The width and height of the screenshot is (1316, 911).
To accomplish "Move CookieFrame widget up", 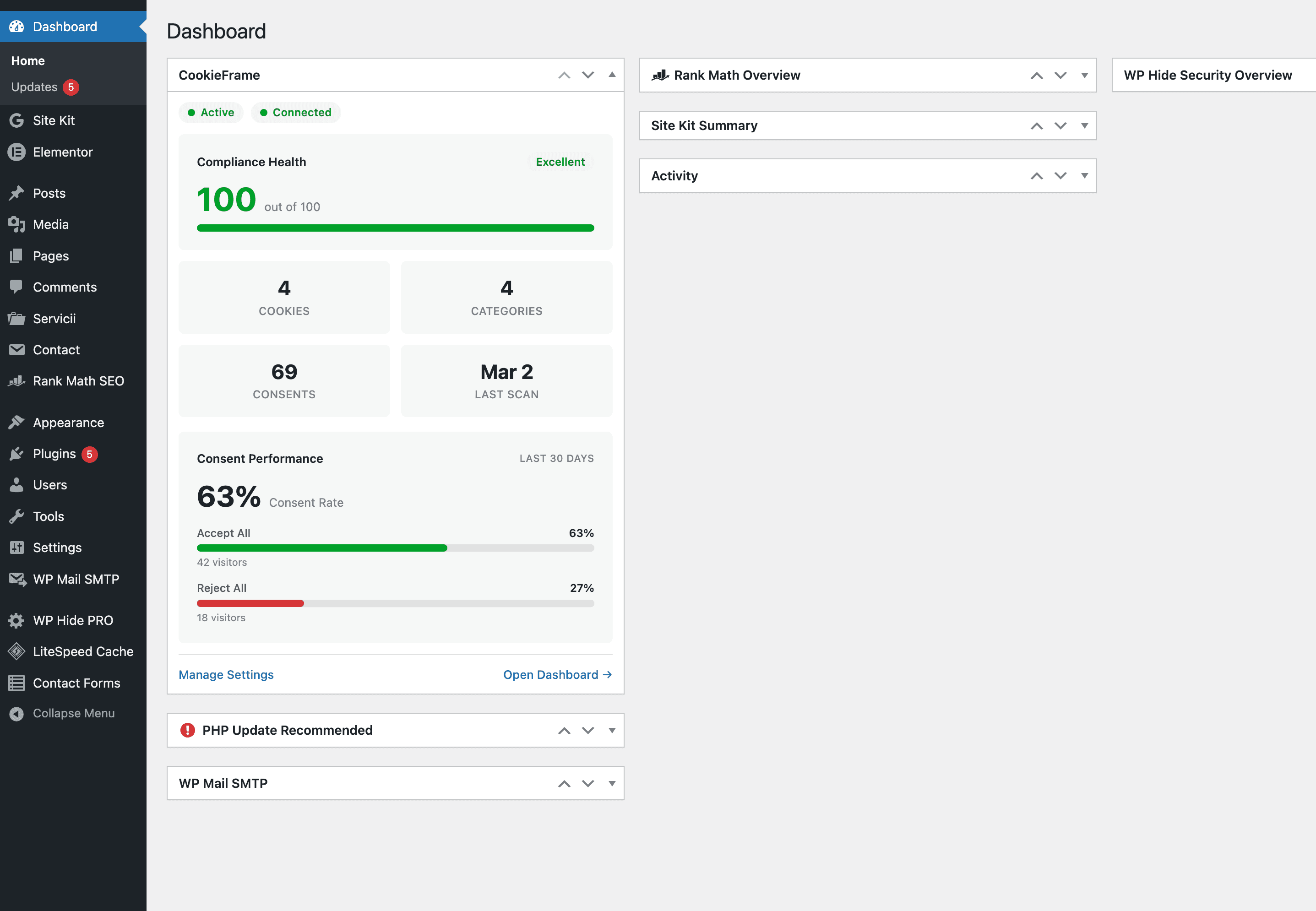I will (x=564, y=75).
